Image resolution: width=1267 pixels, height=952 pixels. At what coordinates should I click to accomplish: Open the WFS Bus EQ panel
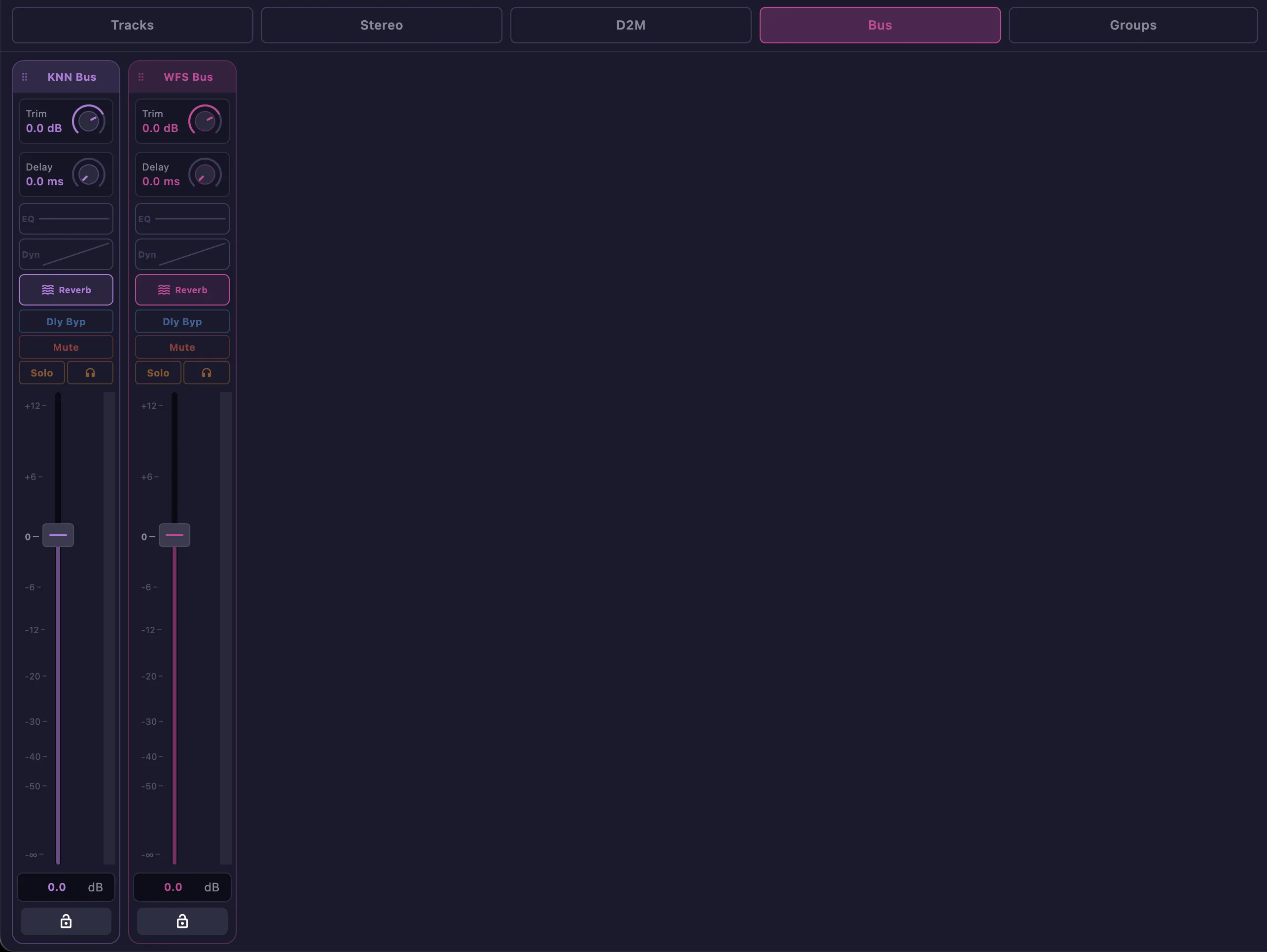[182, 219]
